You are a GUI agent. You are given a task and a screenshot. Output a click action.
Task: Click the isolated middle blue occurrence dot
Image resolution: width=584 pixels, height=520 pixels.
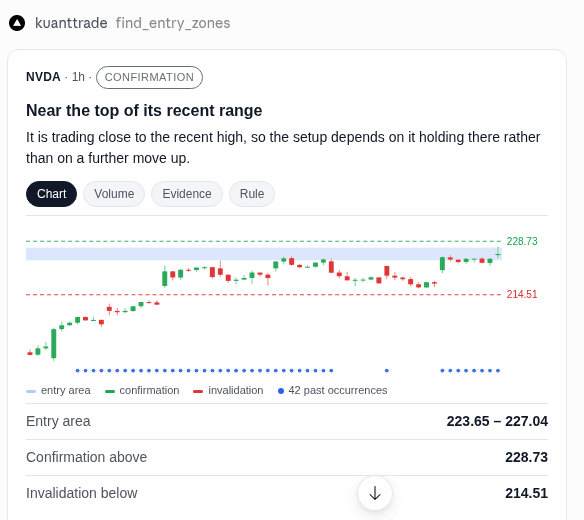point(387,370)
